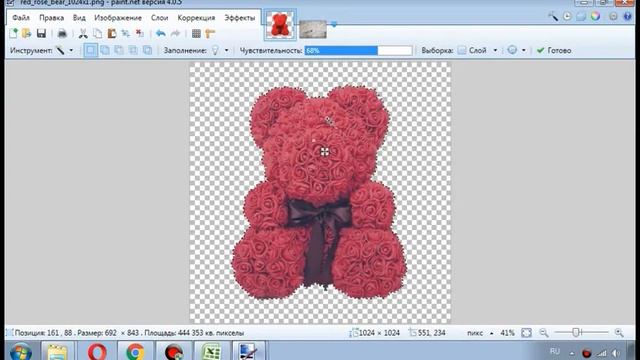Click the Copy icon
Screen dimensions: 640x360
98,33
